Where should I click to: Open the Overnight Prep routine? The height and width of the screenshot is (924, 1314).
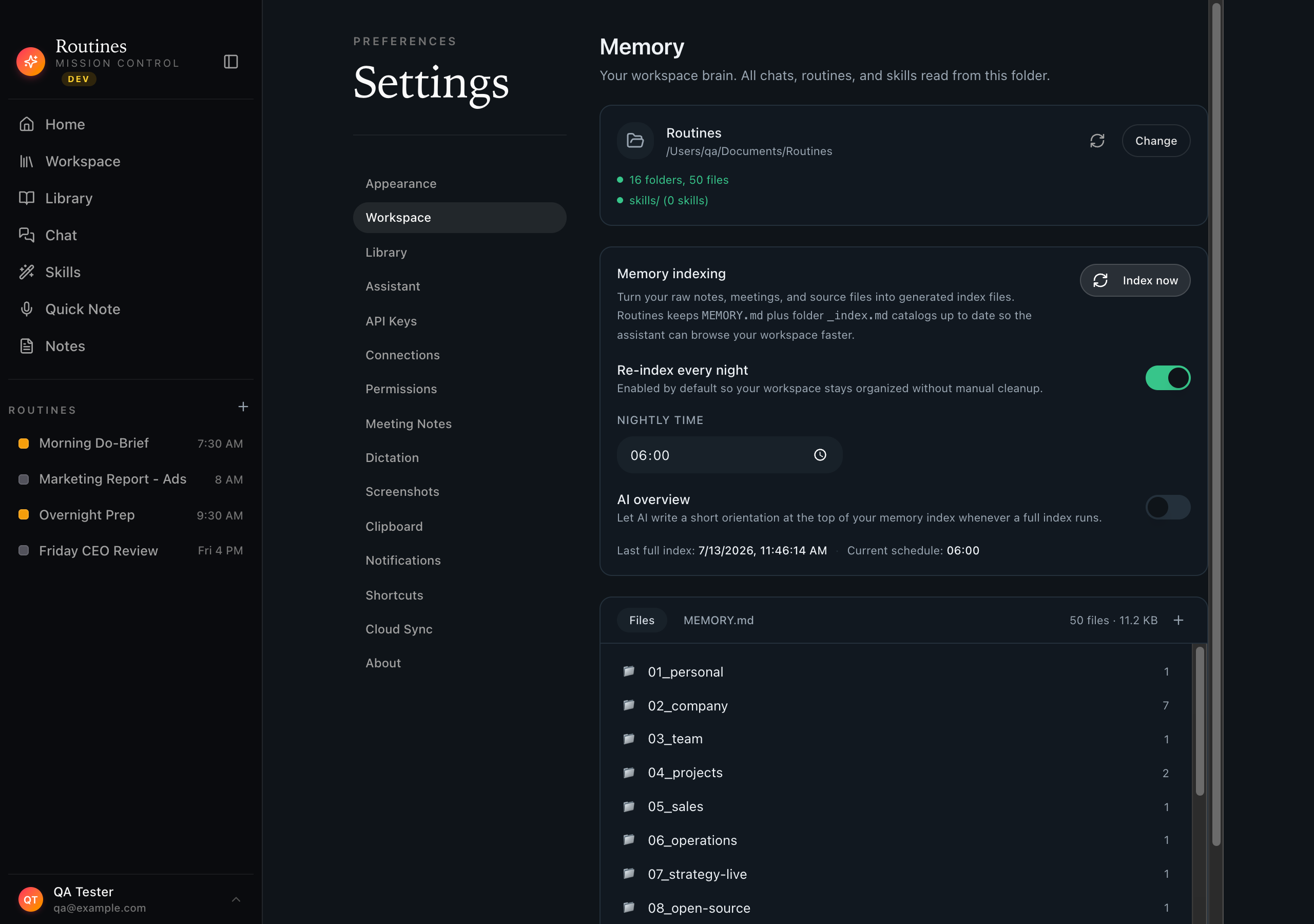[x=130, y=515]
